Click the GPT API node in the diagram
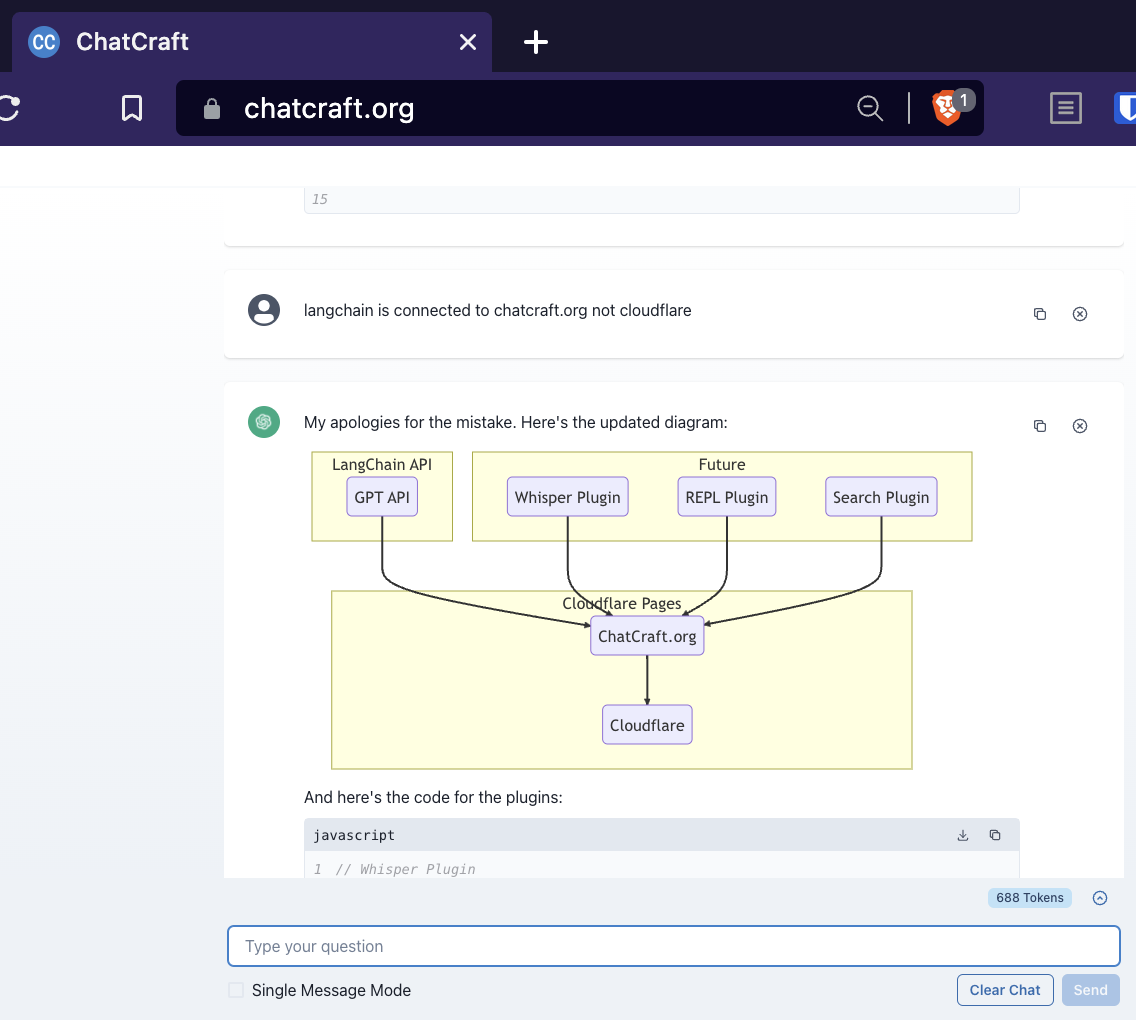1136x1020 pixels. point(382,497)
